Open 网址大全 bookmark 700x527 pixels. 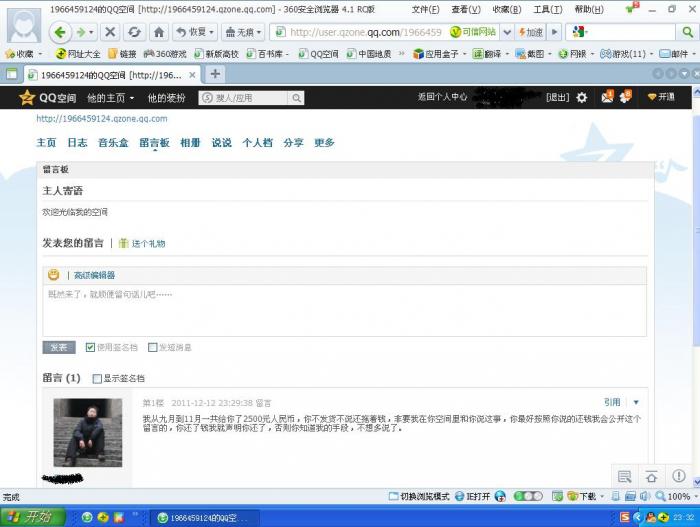[x=78, y=54]
